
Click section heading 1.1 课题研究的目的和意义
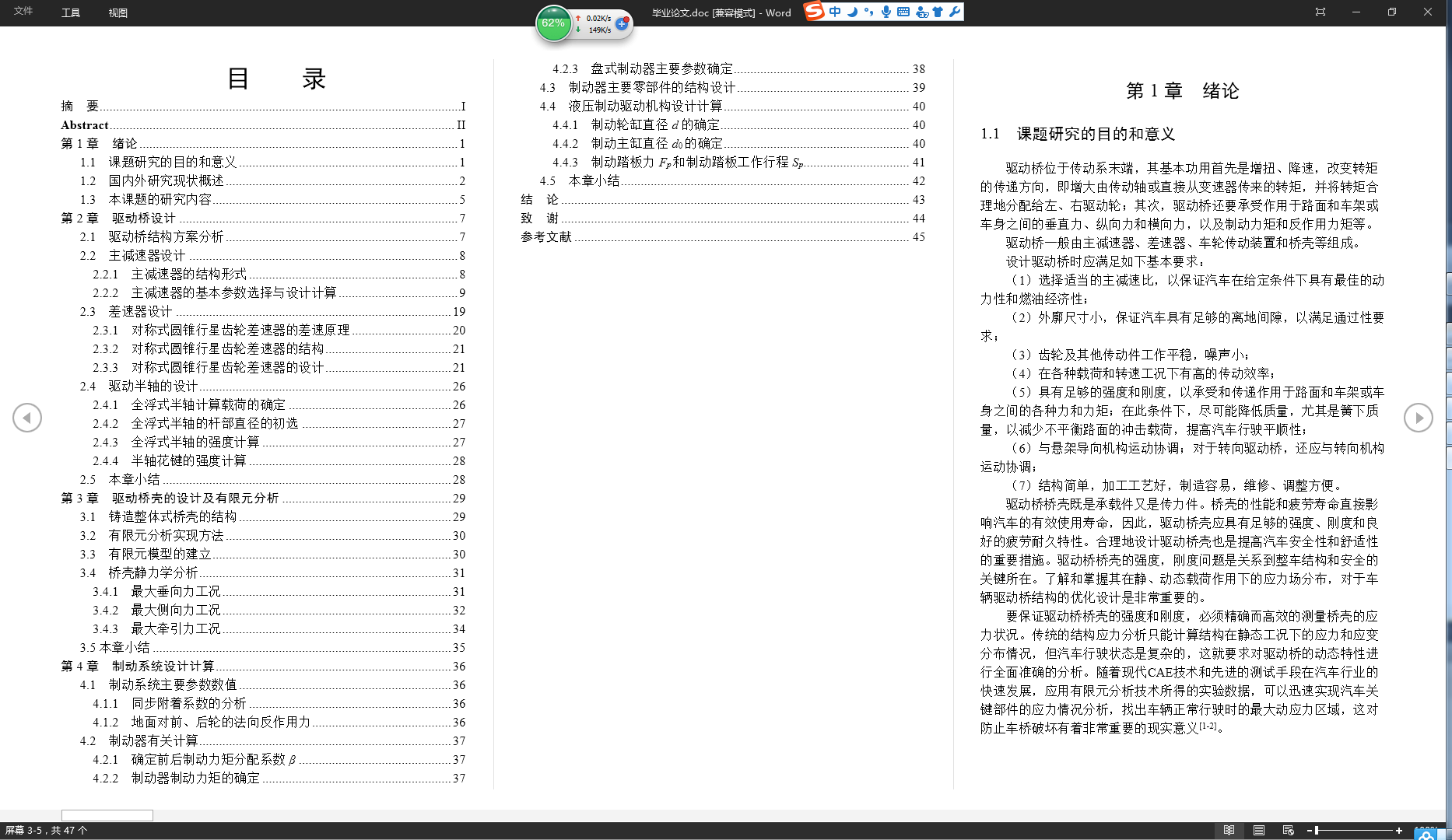click(x=1078, y=135)
